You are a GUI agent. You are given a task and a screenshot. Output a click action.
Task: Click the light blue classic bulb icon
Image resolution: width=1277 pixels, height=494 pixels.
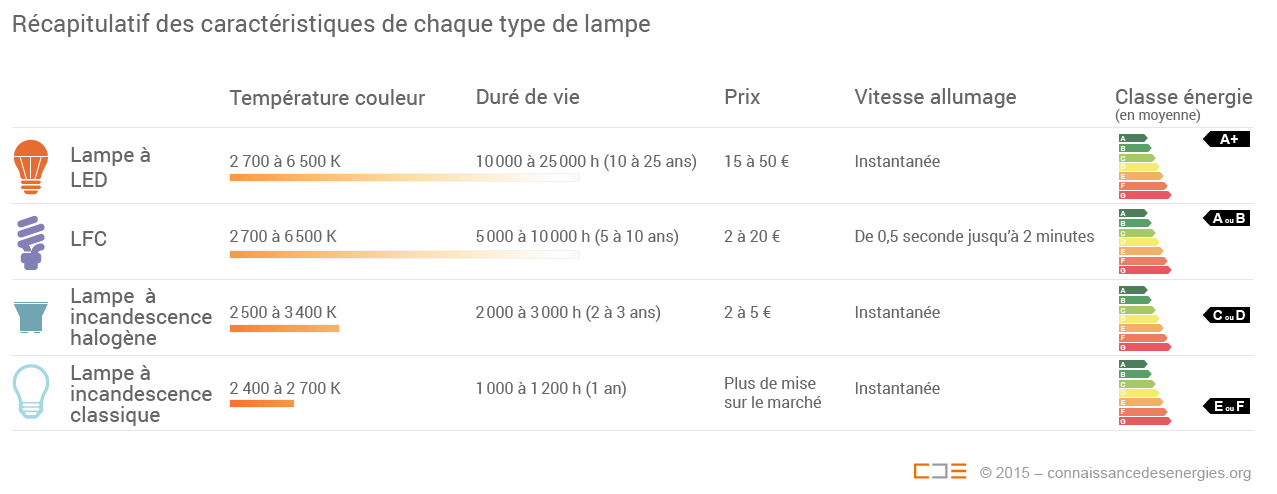(x=31, y=392)
